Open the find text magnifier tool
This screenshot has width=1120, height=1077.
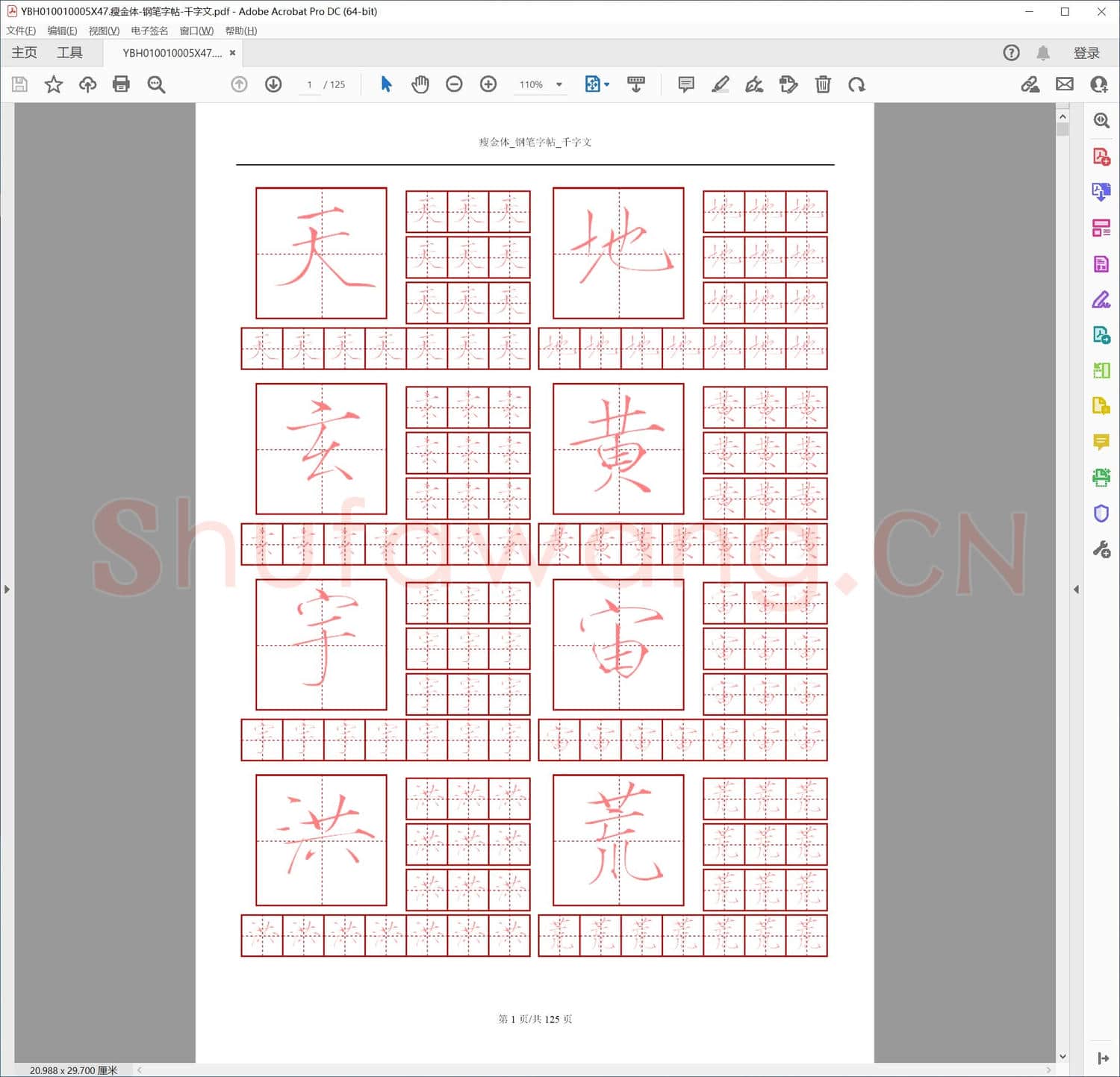[156, 84]
